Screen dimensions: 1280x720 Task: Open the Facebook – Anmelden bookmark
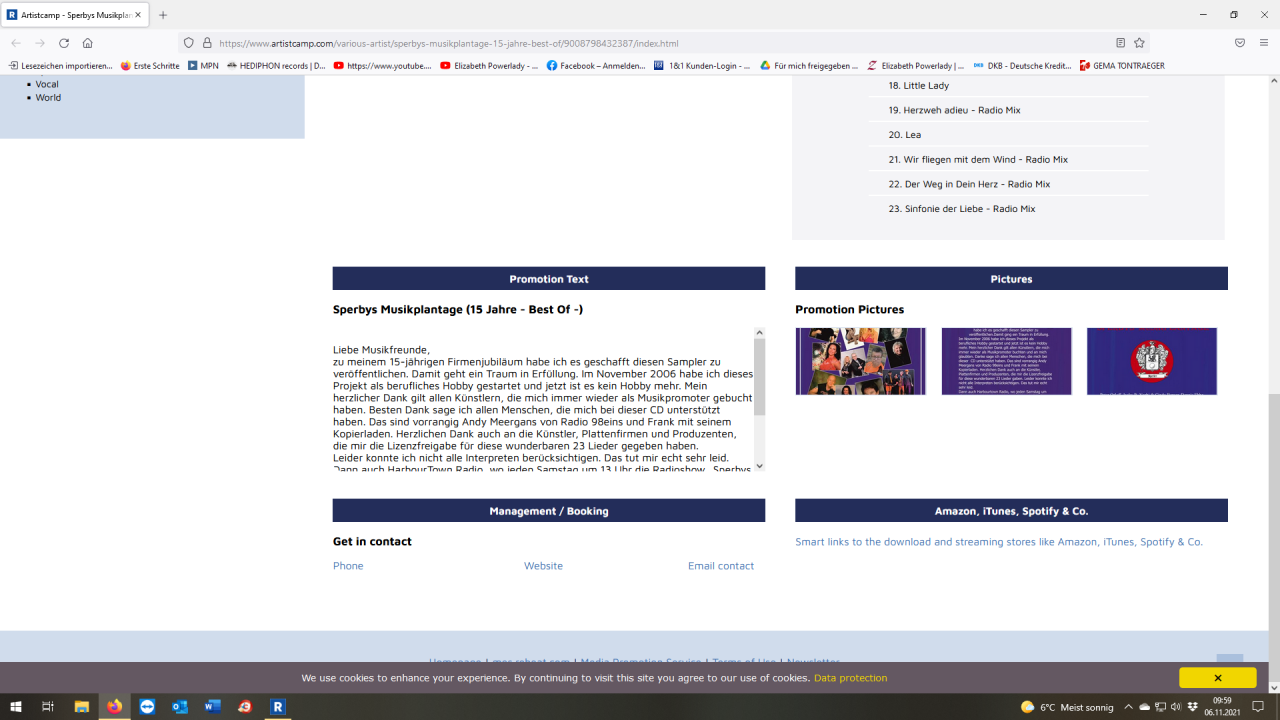[596, 66]
